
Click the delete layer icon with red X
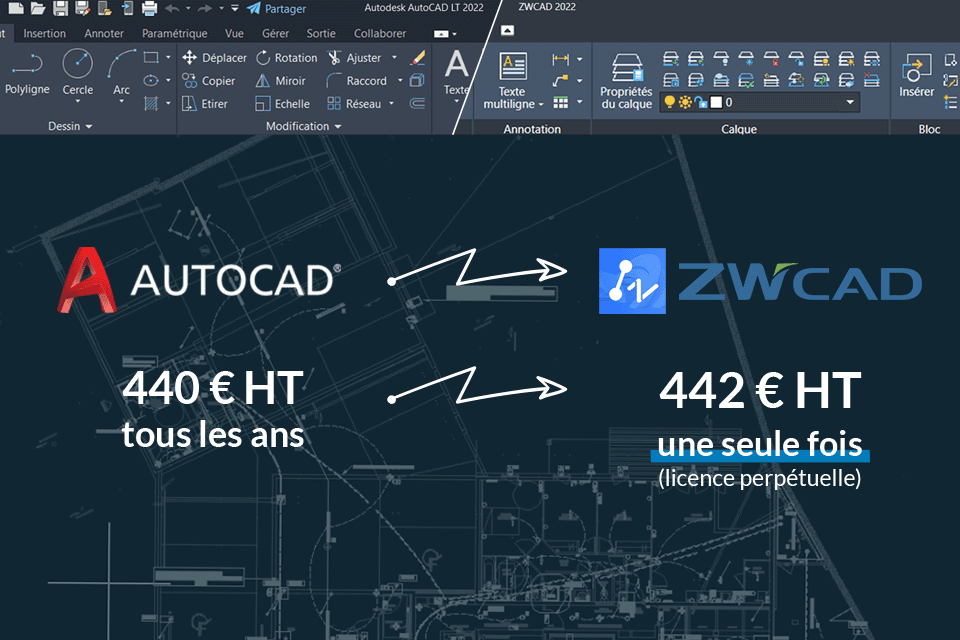pos(871,80)
